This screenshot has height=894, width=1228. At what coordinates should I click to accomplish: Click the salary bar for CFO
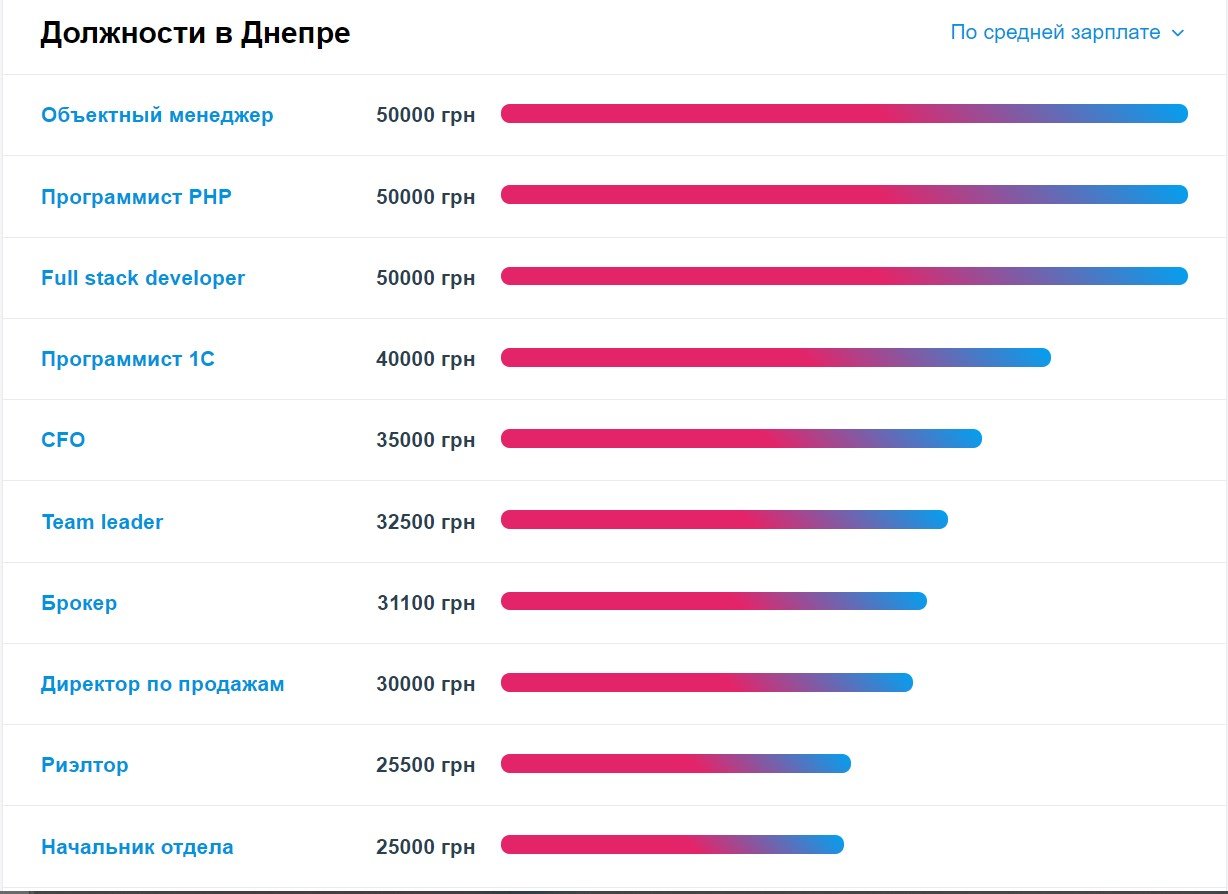741,439
